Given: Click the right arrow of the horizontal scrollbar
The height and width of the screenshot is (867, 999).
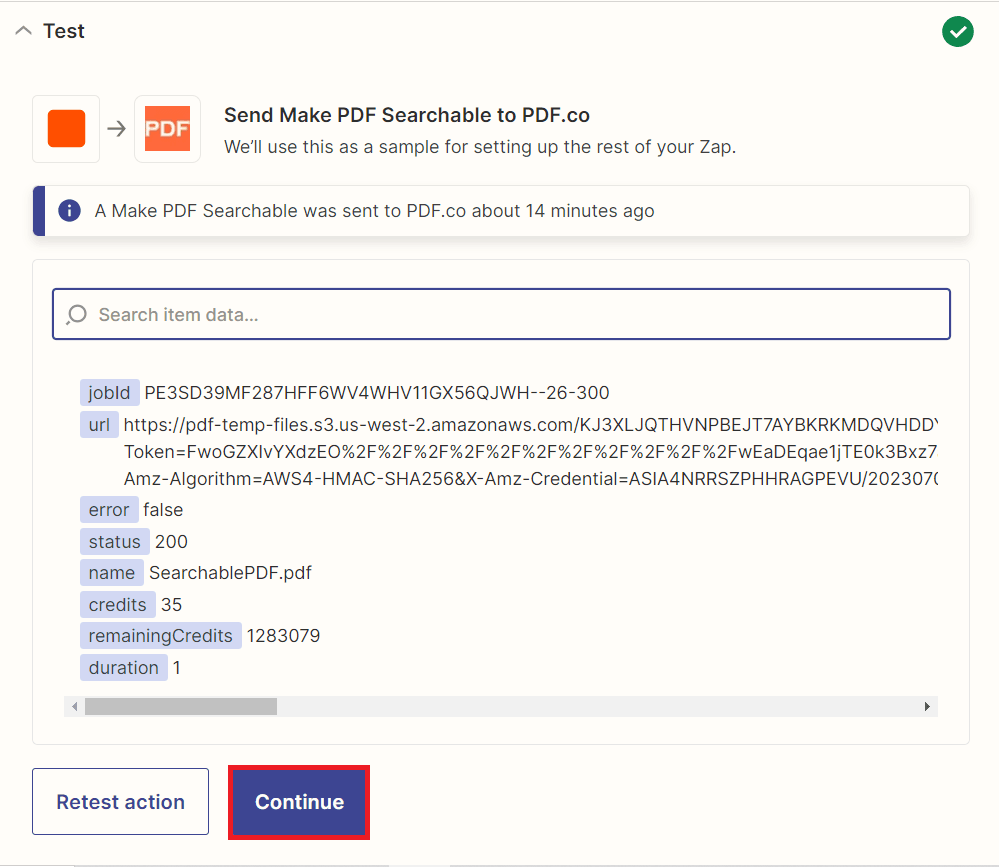Looking at the screenshot, I should (x=927, y=706).
